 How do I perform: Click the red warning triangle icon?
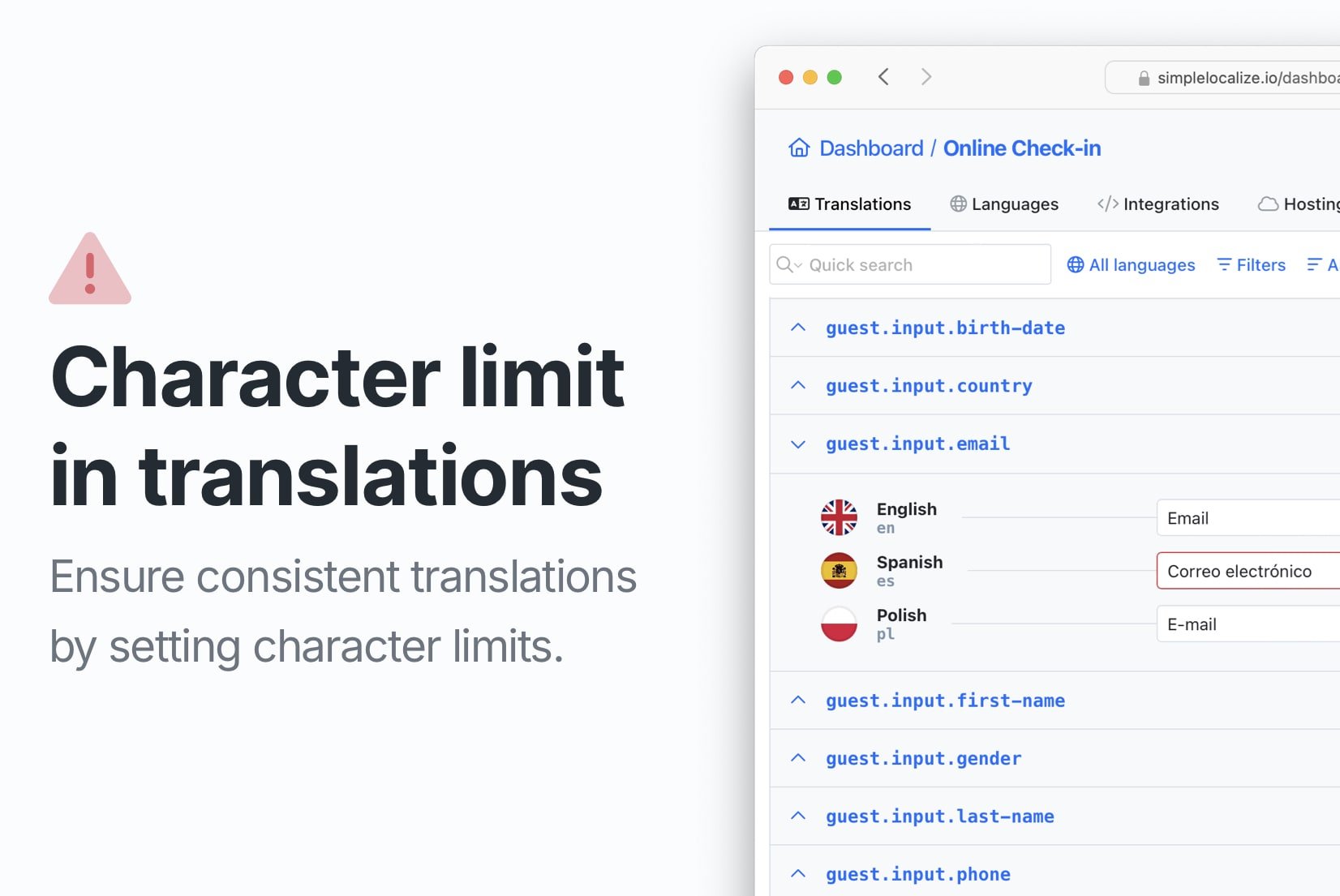(90, 269)
